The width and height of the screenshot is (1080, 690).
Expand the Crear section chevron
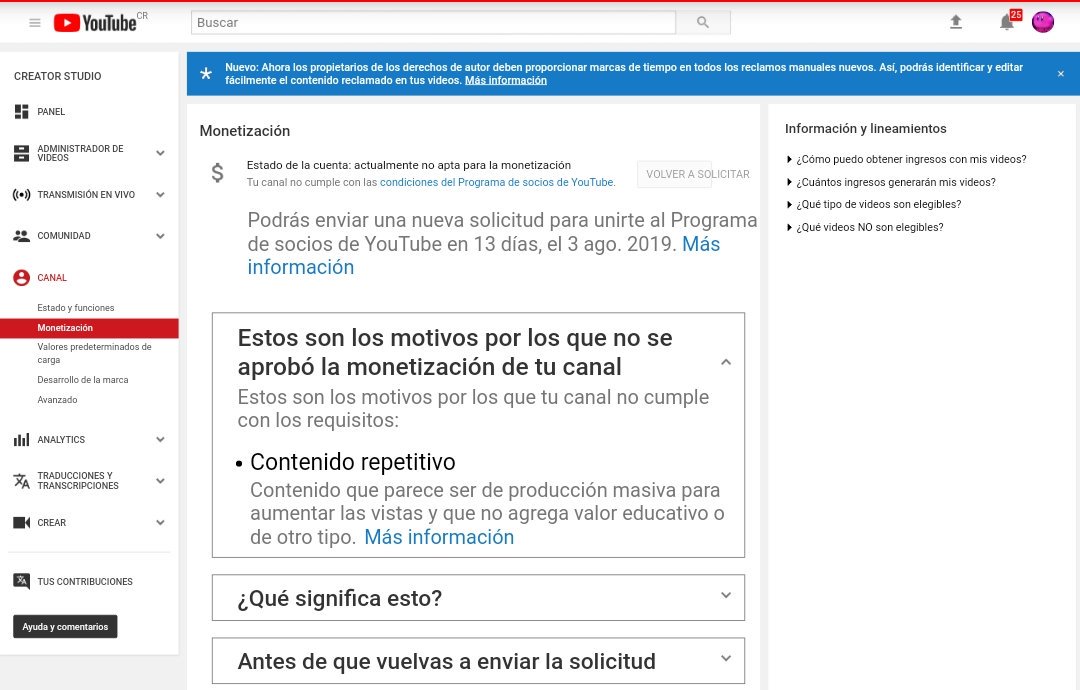point(160,523)
